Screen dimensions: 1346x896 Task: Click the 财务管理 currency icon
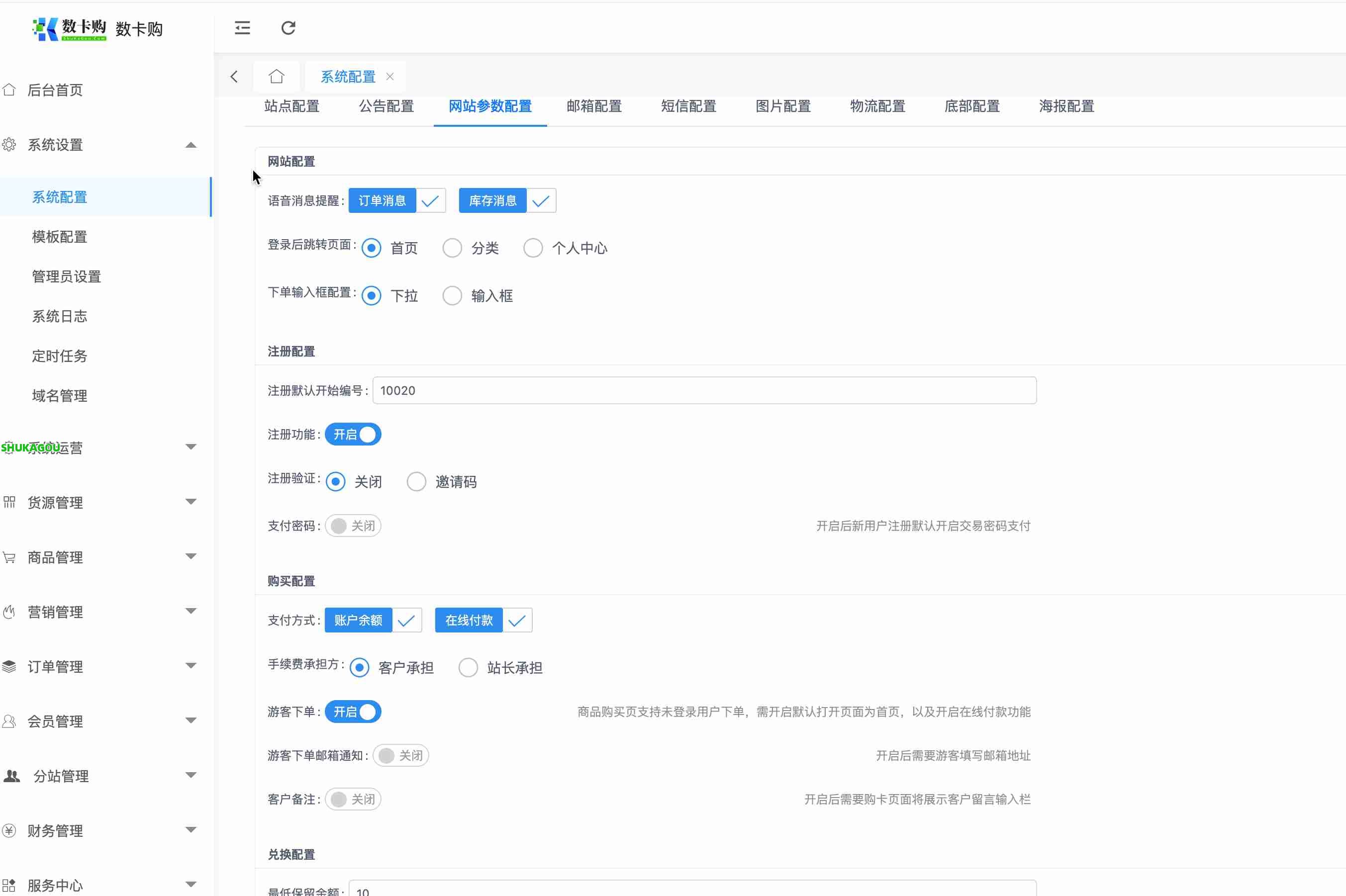[8, 830]
